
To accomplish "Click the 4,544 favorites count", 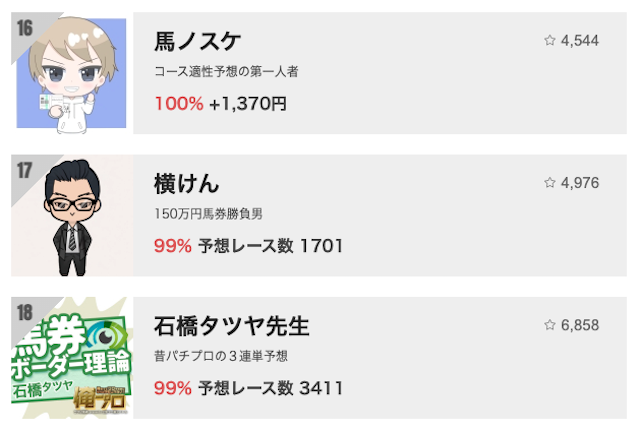I will click(580, 41).
